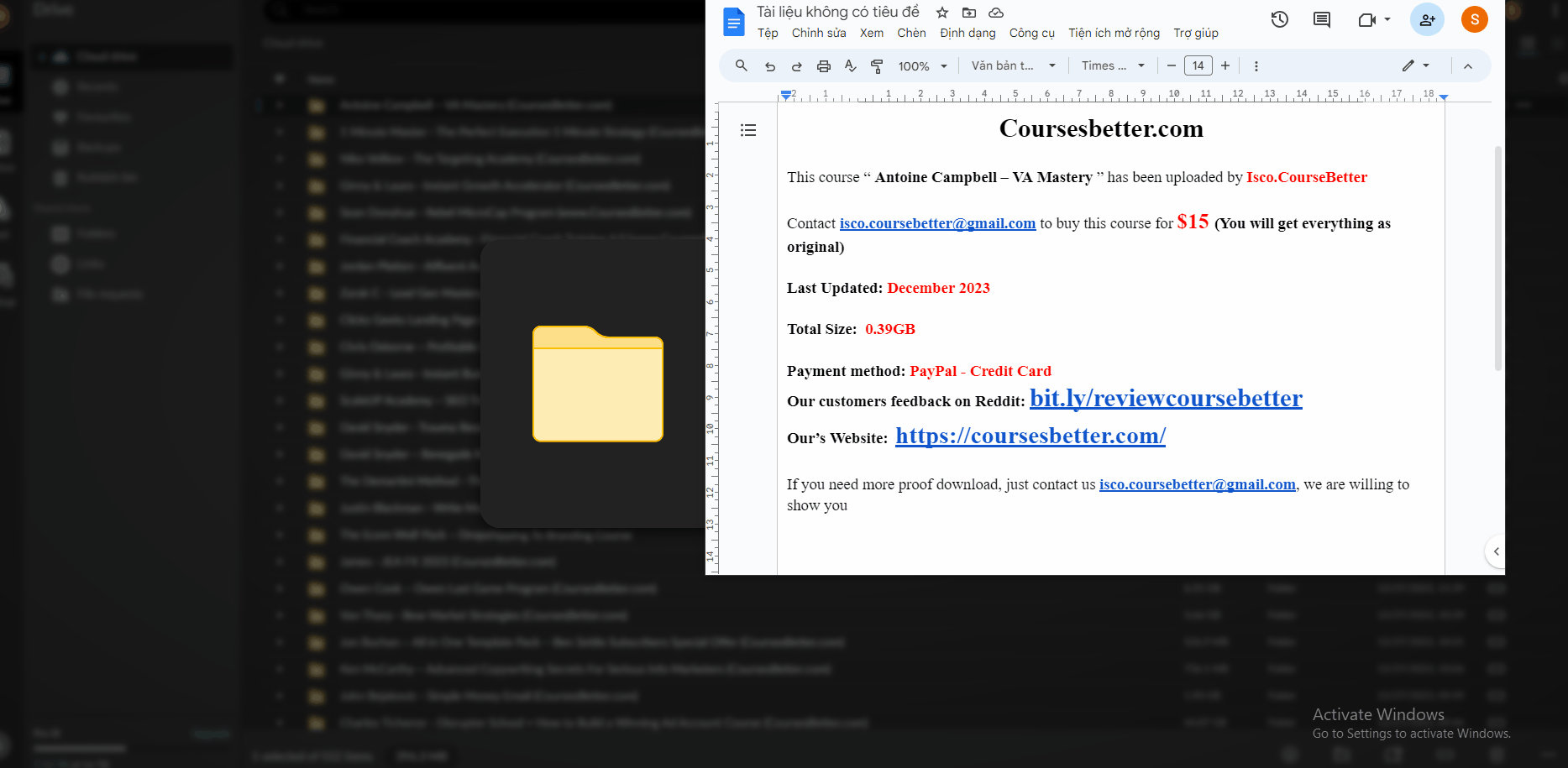Star the untitled document
Screen dimensions: 1568x768
pos(942,13)
